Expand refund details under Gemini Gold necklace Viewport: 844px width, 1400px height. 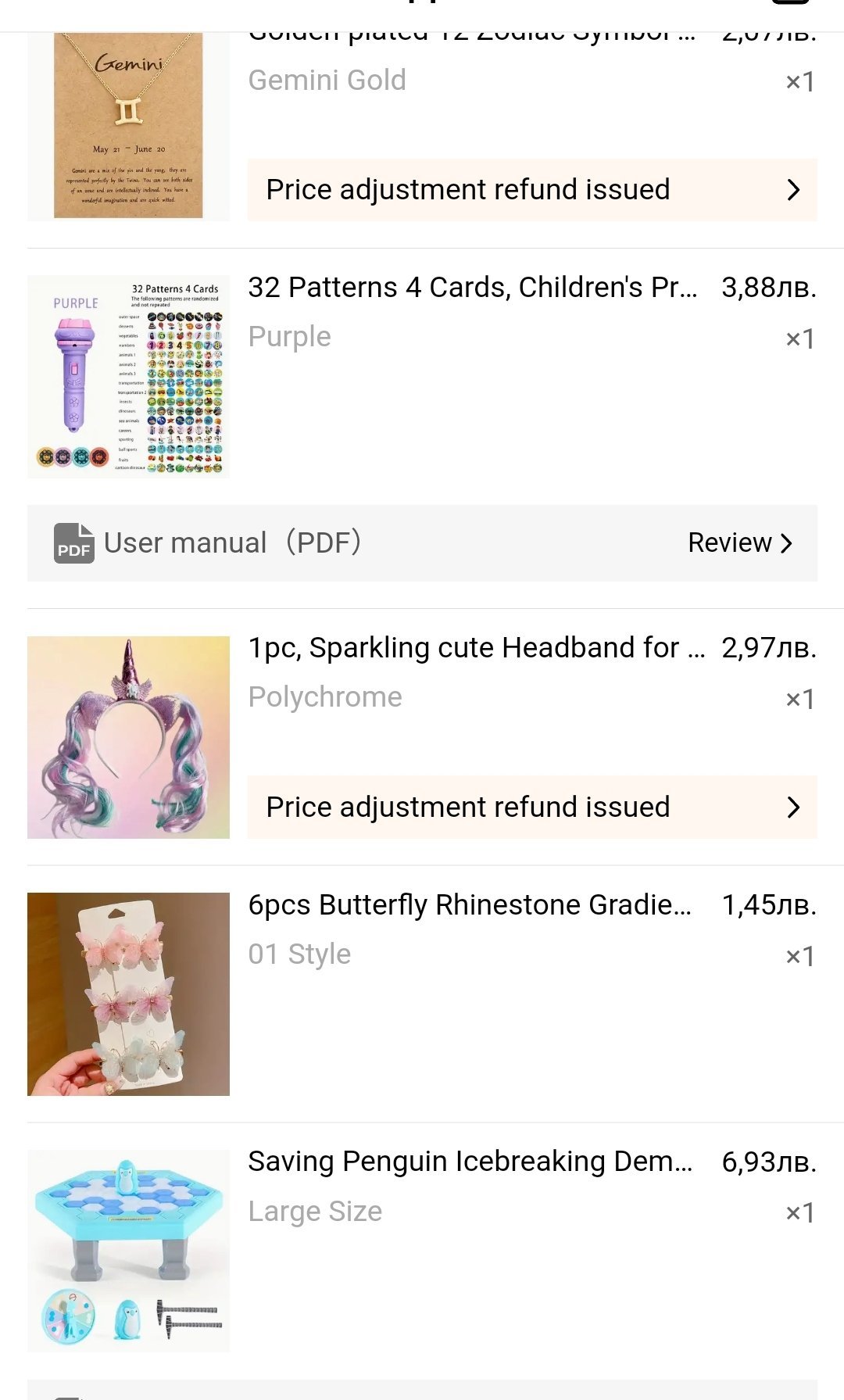point(793,190)
